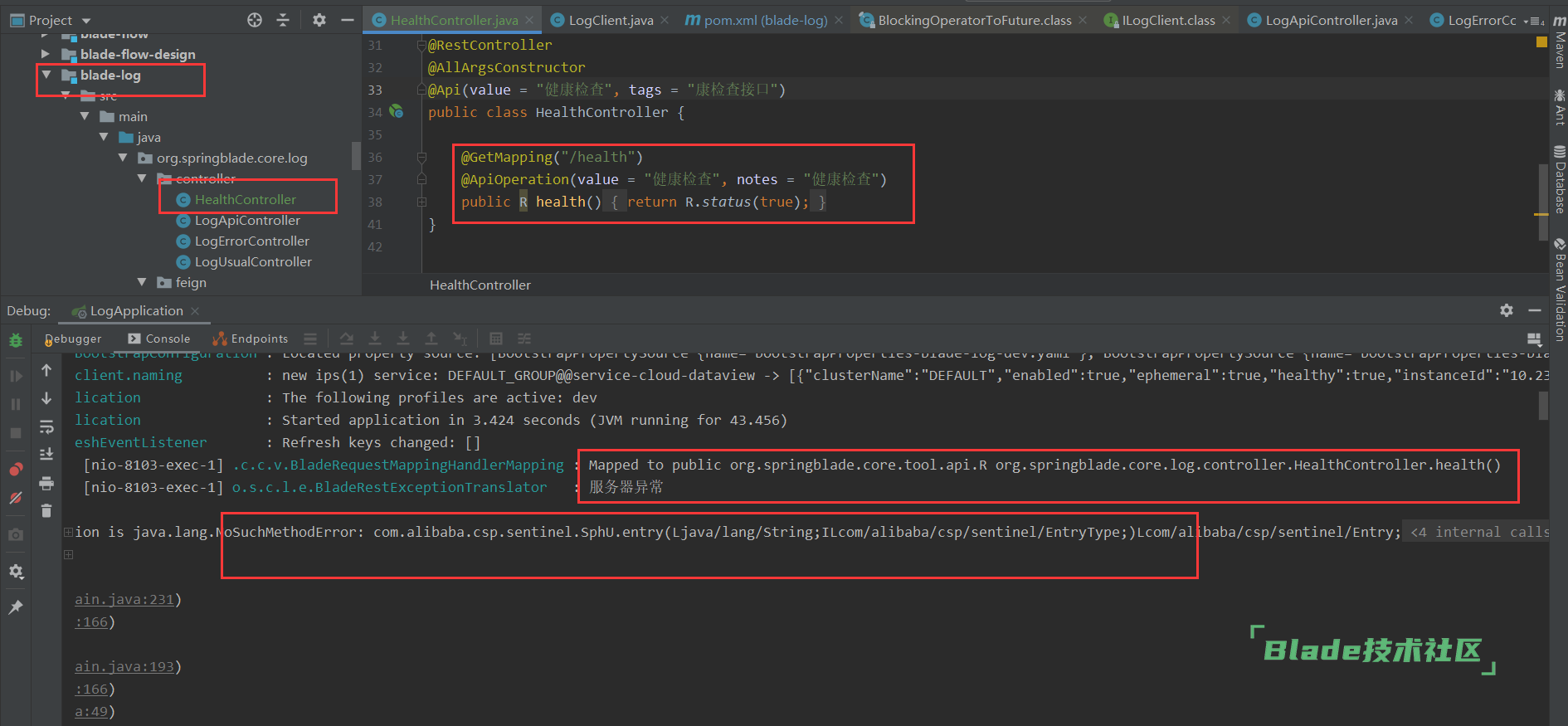Collapse the java folder

(x=104, y=137)
